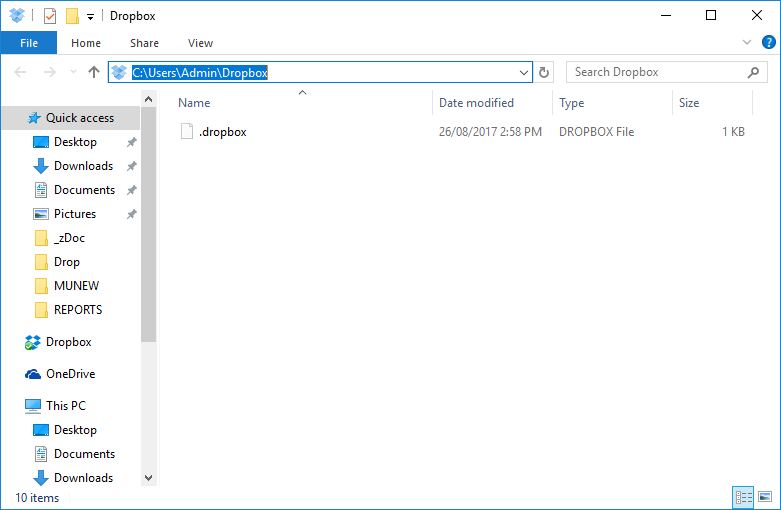
Task: Expand the ribbon with the chevron
Action: tap(747, 42)
